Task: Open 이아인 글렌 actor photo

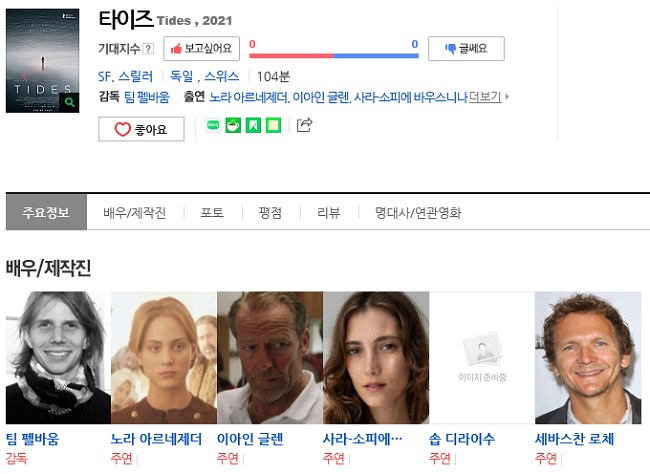Action: click(270, 357)
